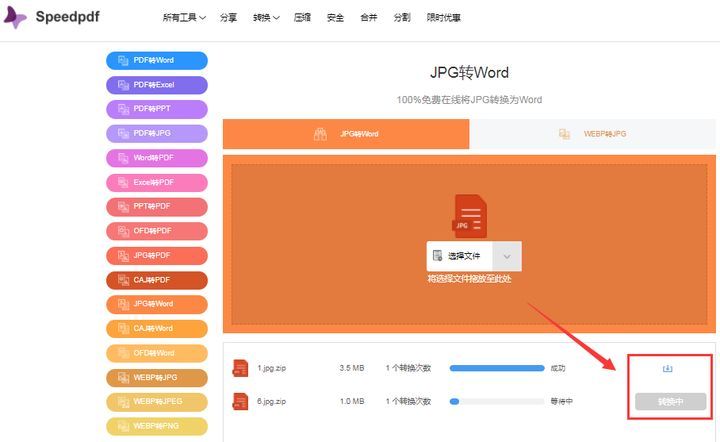
Task: Select Word转PDF in the sidebar
Action: click(157, 158)
